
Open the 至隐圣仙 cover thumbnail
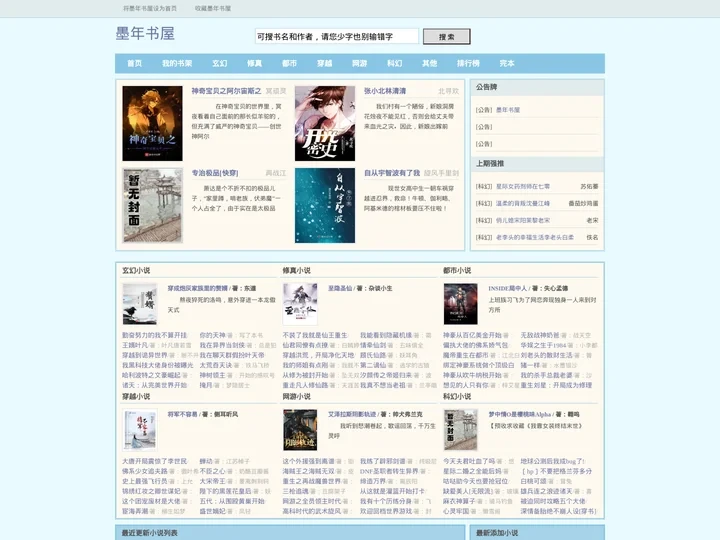pyautogui.click(x=300, y=304)
